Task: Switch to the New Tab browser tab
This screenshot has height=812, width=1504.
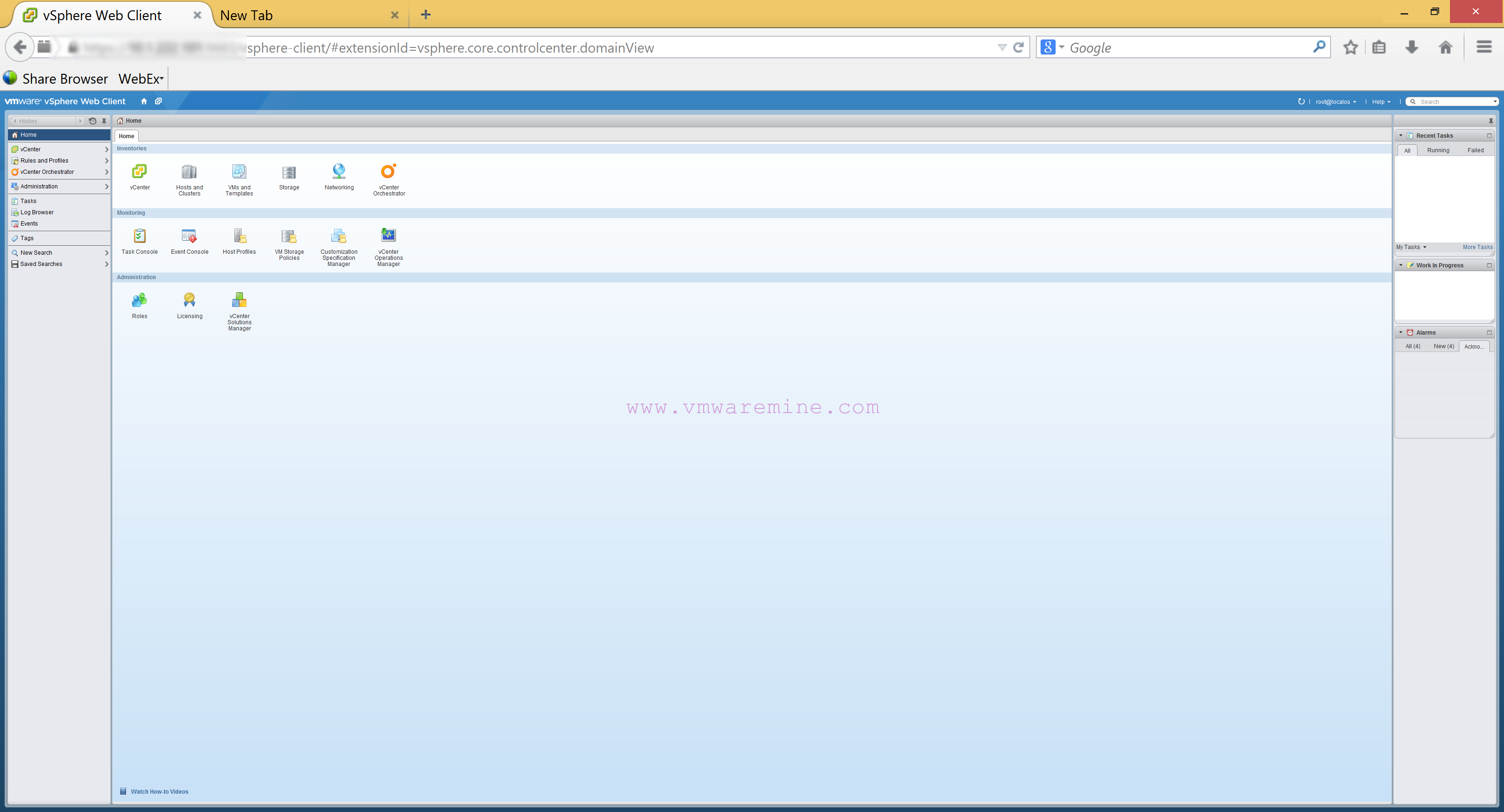Action: pos(309,15)
